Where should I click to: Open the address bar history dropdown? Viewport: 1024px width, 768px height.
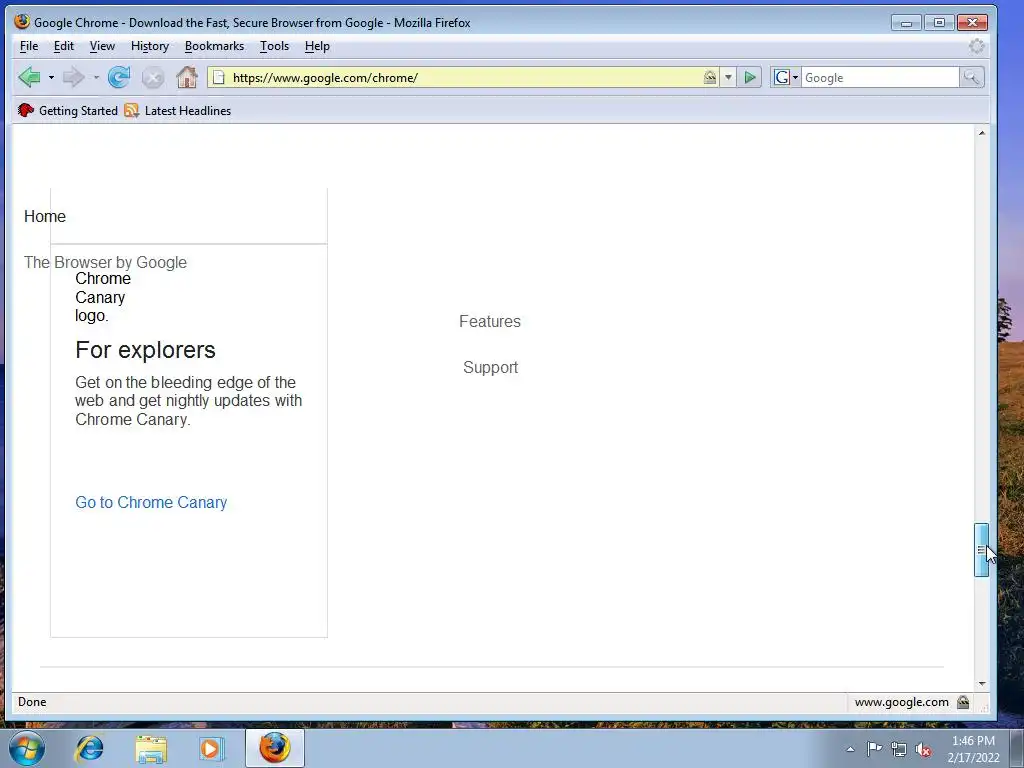tap(728, 78)
